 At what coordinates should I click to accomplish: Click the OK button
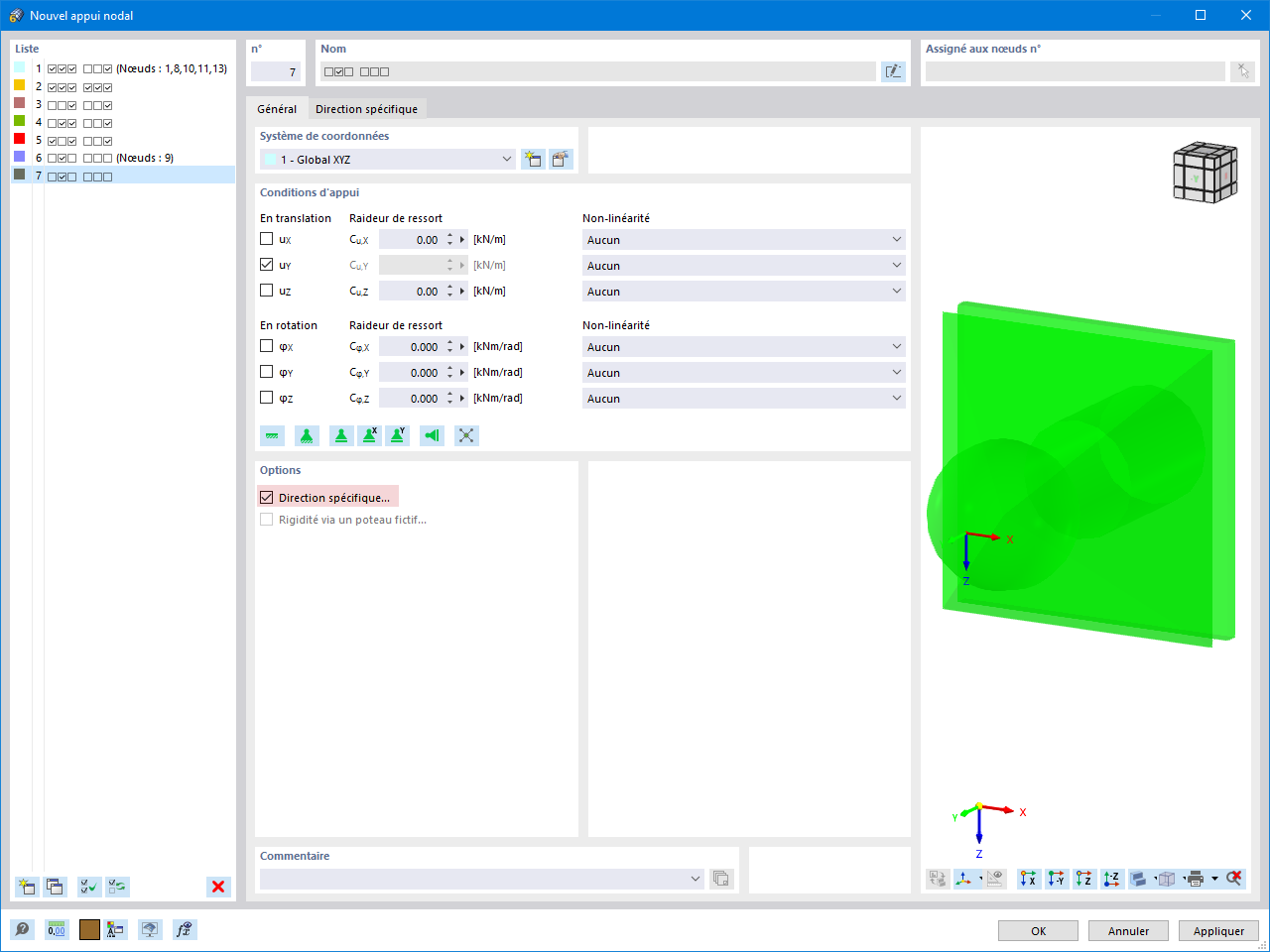(1038, 931)
